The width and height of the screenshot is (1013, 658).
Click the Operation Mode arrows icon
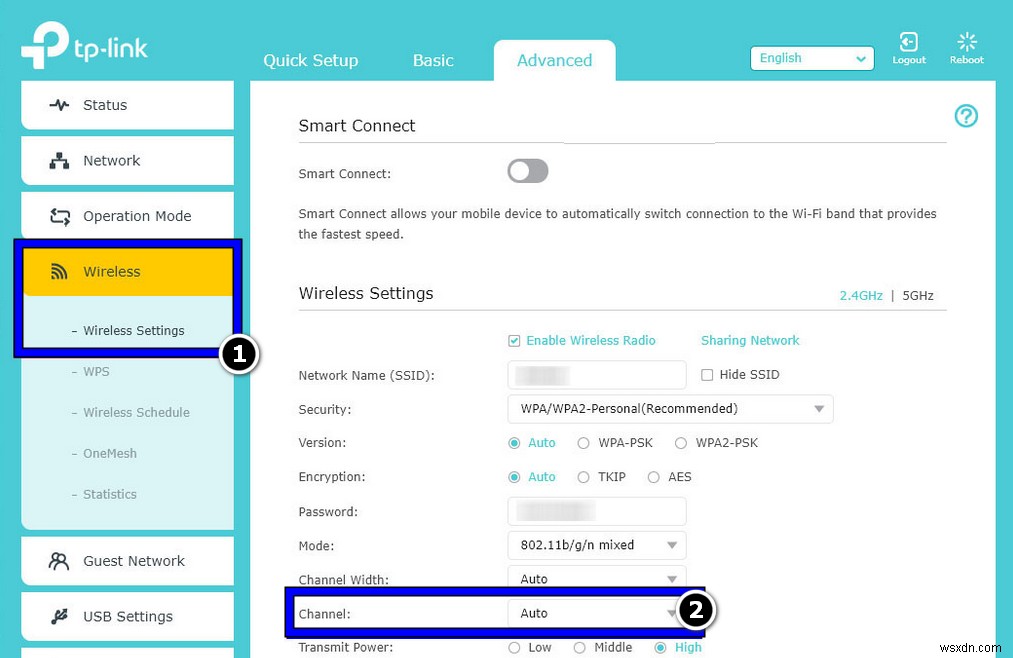(x=60, y=216)
